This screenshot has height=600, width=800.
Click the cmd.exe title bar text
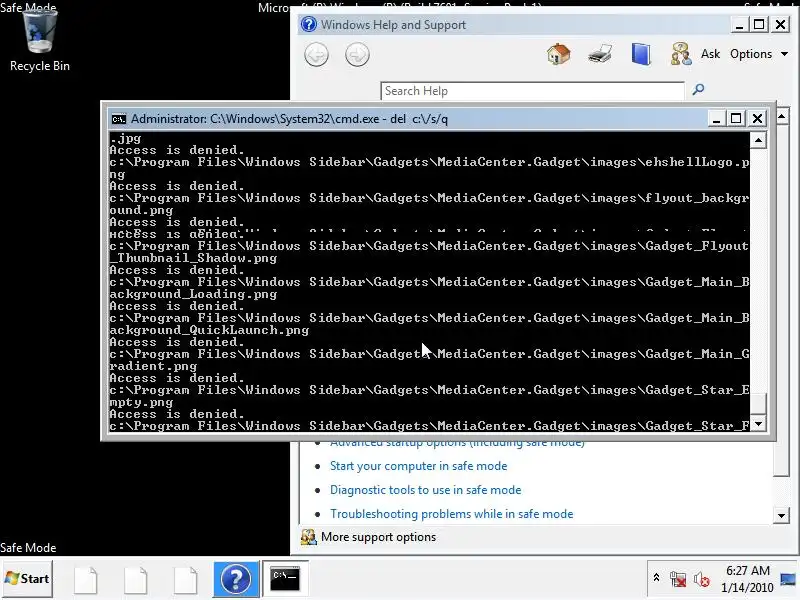pyautogui.click(x=289, y=119)
